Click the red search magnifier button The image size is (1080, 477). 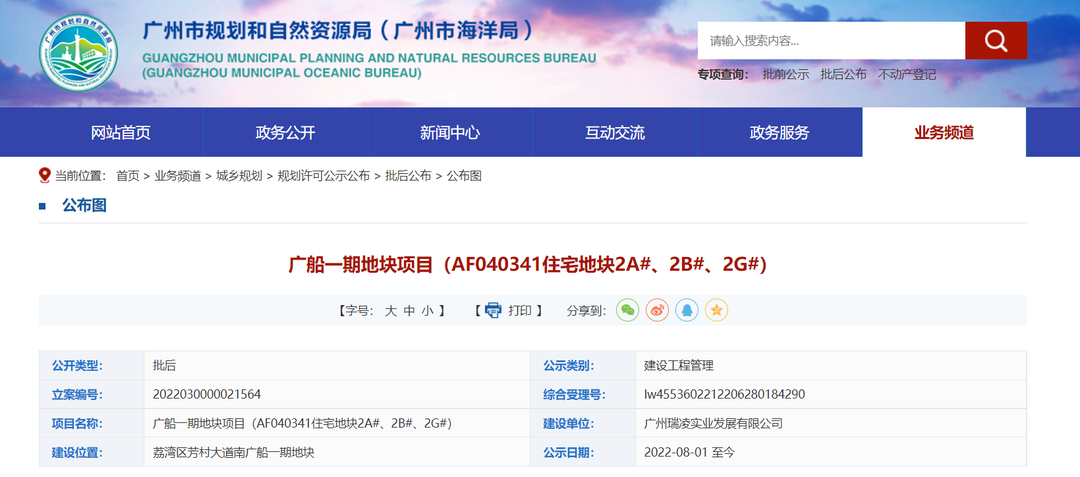click(995, 41)
